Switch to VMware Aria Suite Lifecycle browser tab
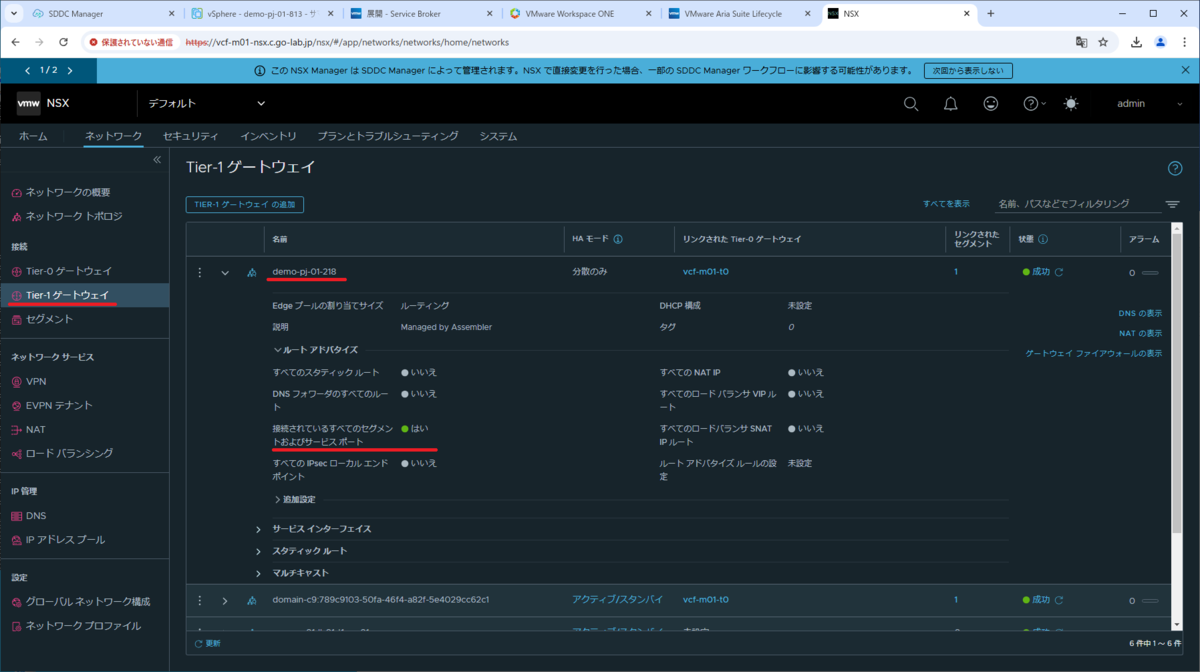This screenshot has width=1200, height=672. 742,14
